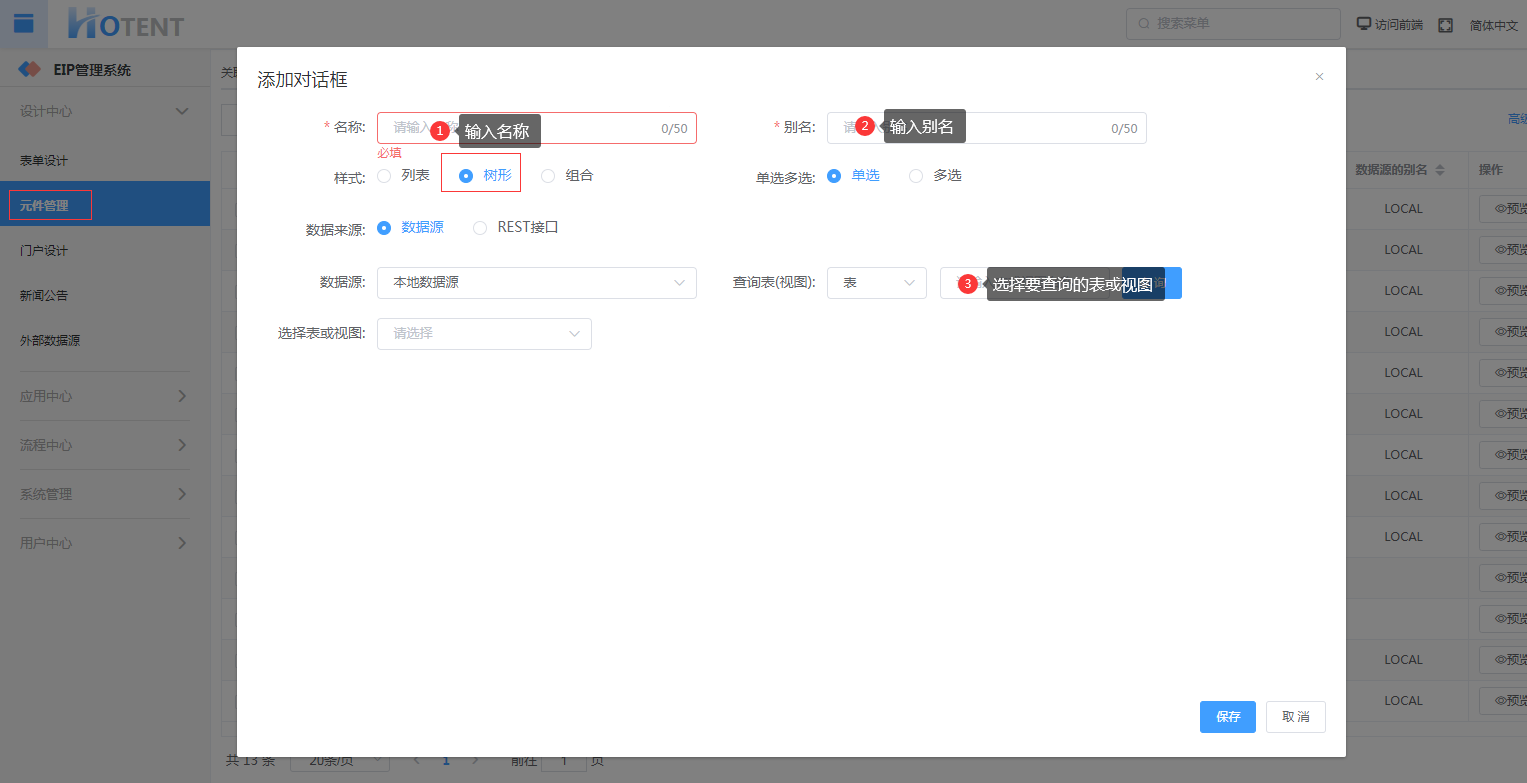The height and width of the screenshot is (783, 1527).
Task: Click the hamburger menu icon top-left
Action: pos(24,24)
